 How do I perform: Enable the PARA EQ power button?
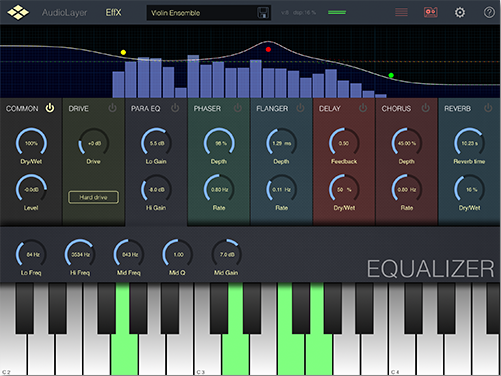click(175, 108)
